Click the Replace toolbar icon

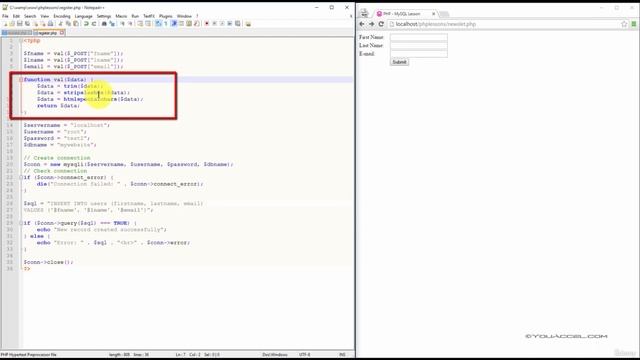coord(111,24)
